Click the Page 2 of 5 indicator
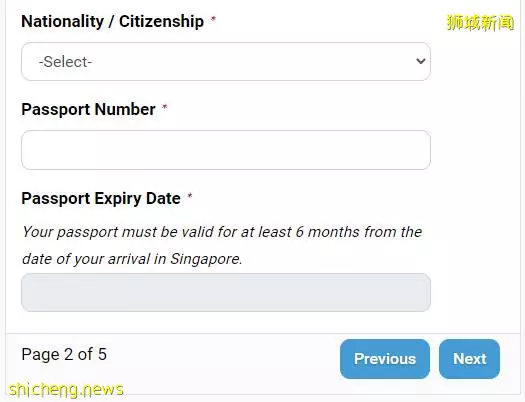Viewport: 525px width, 402px height. click(x=64, y=354)
